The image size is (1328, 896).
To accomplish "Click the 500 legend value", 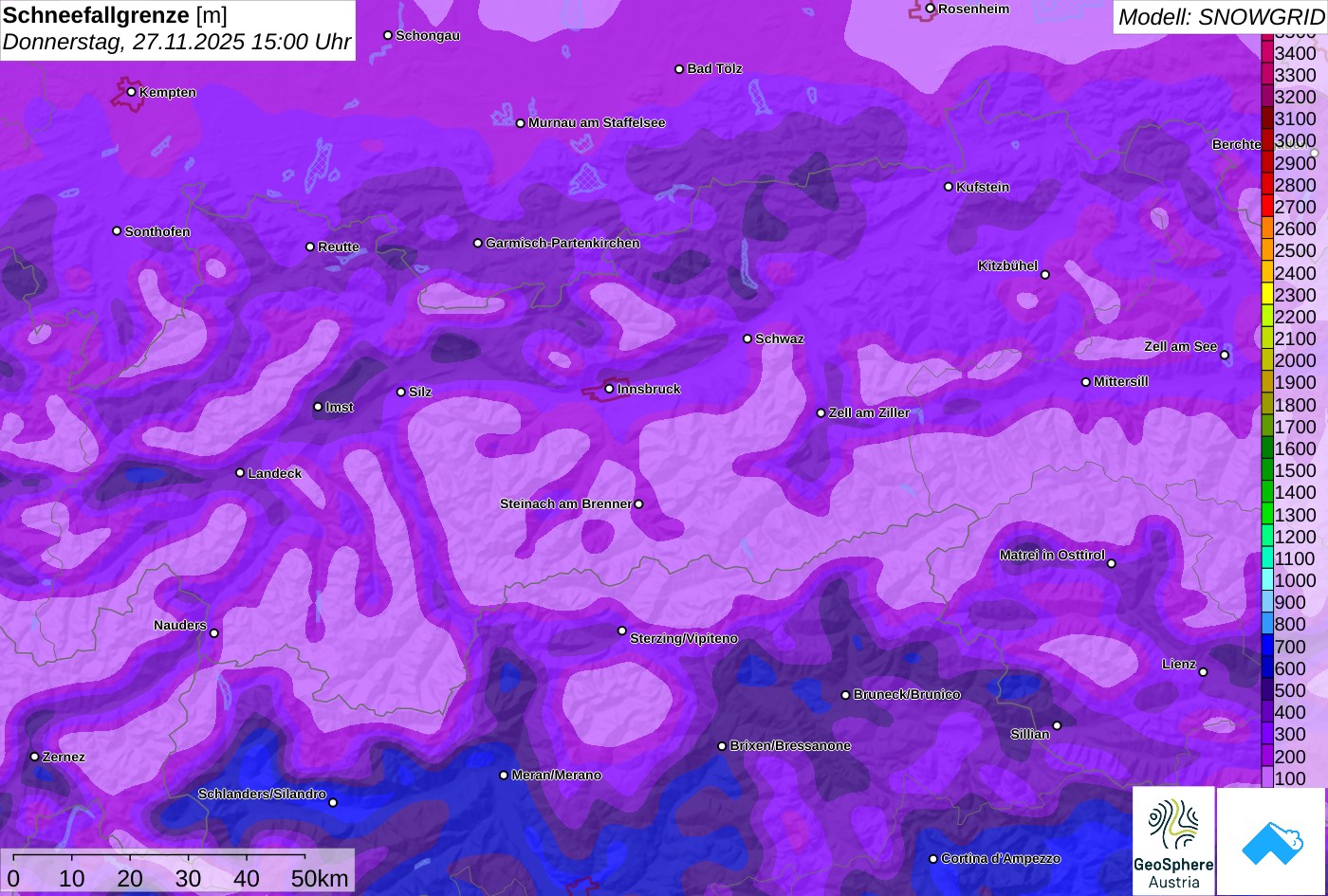I will pos(1290,691).
